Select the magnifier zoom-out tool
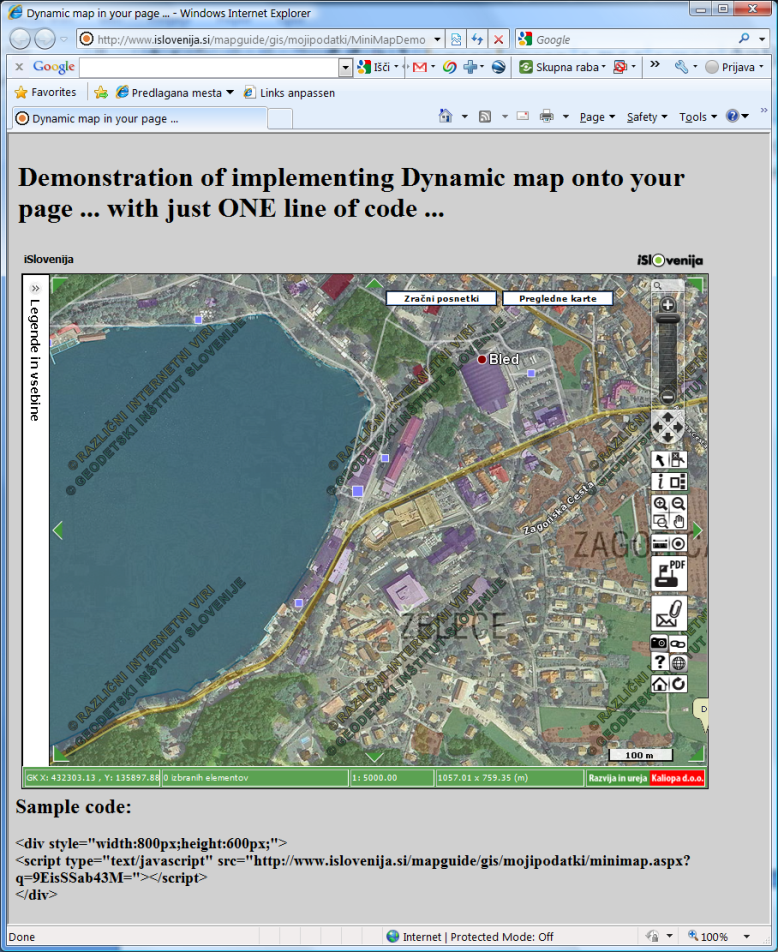 (x=678, y=503)
